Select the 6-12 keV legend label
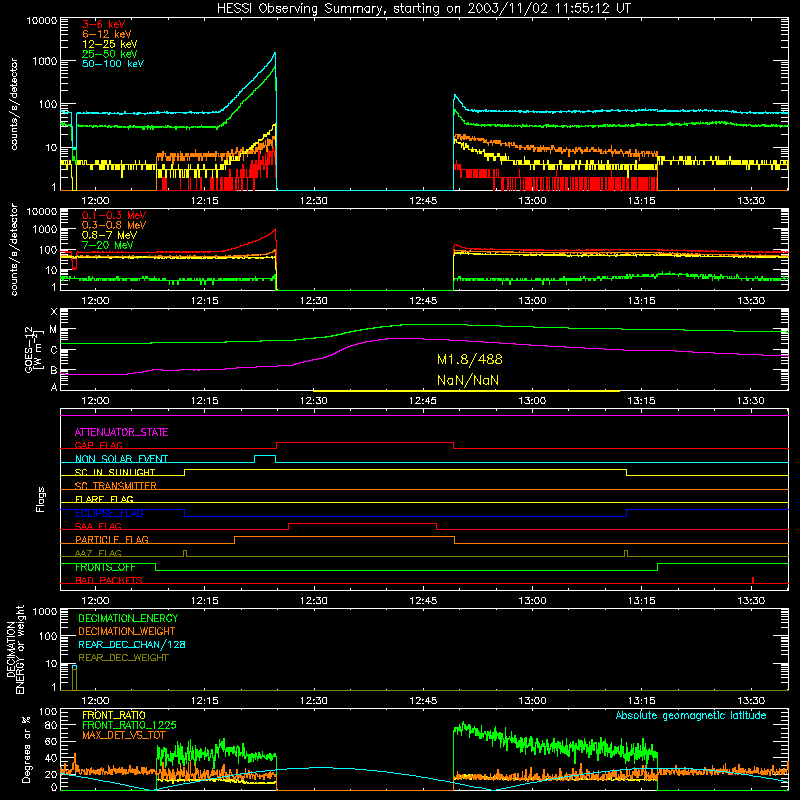Viewport: 800px width, 800px height. [x=107, y=34]
